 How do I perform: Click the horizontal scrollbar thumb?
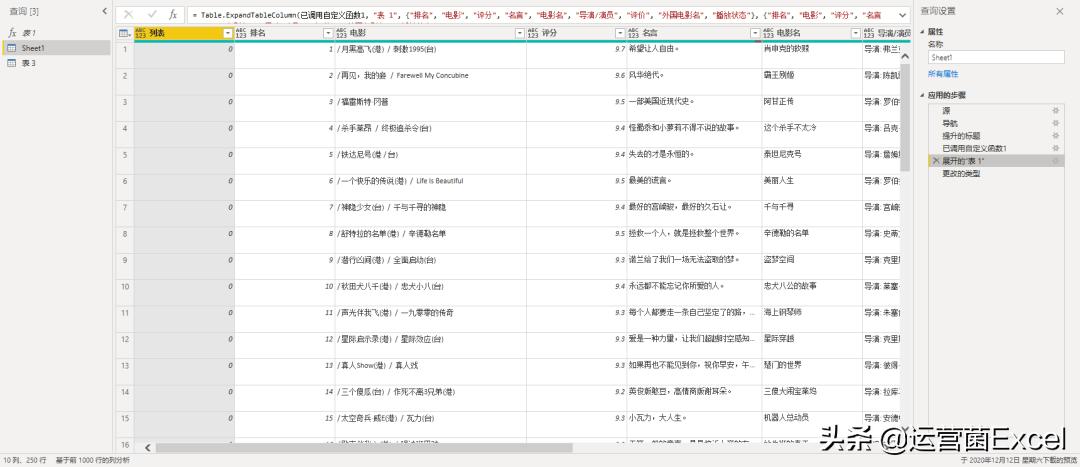pos(364,448)
